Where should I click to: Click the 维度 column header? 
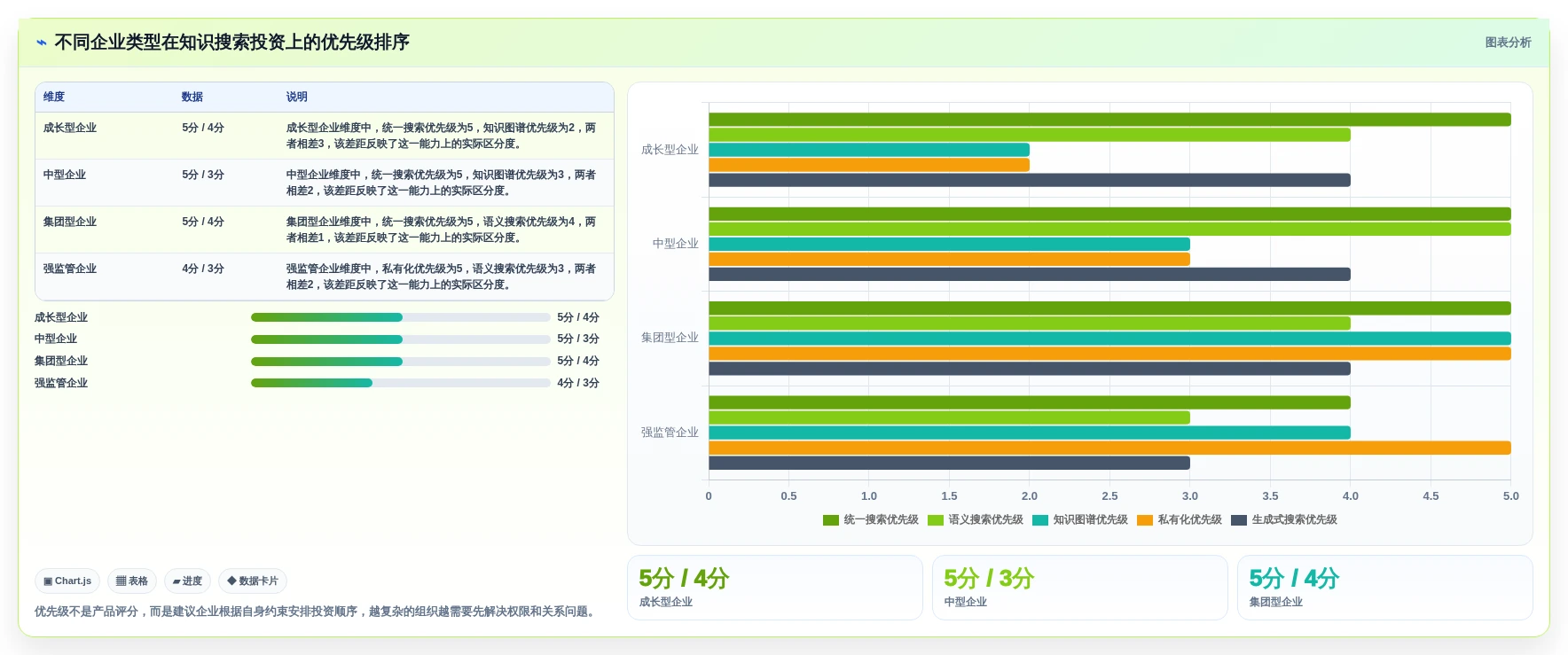(54, 97)
